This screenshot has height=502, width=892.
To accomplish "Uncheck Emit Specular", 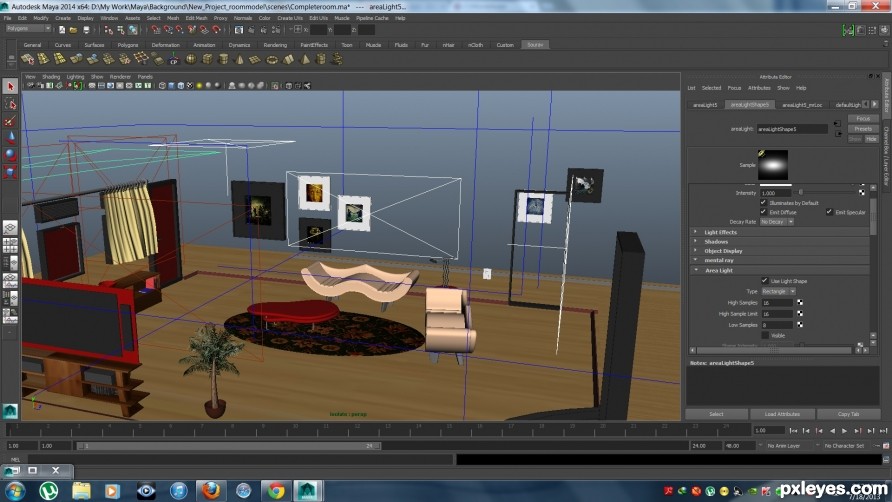I will [829, 212].
